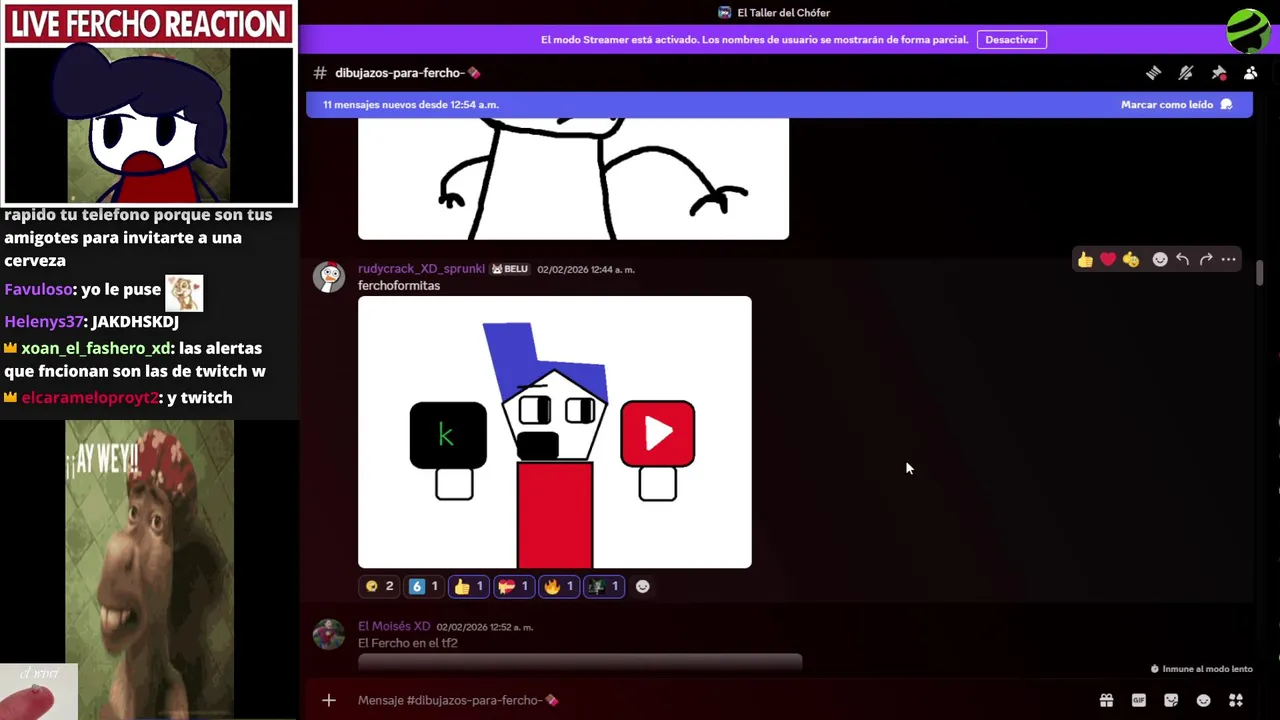
Task: Click the YouTube play icon in drawing
Action: 658,434
